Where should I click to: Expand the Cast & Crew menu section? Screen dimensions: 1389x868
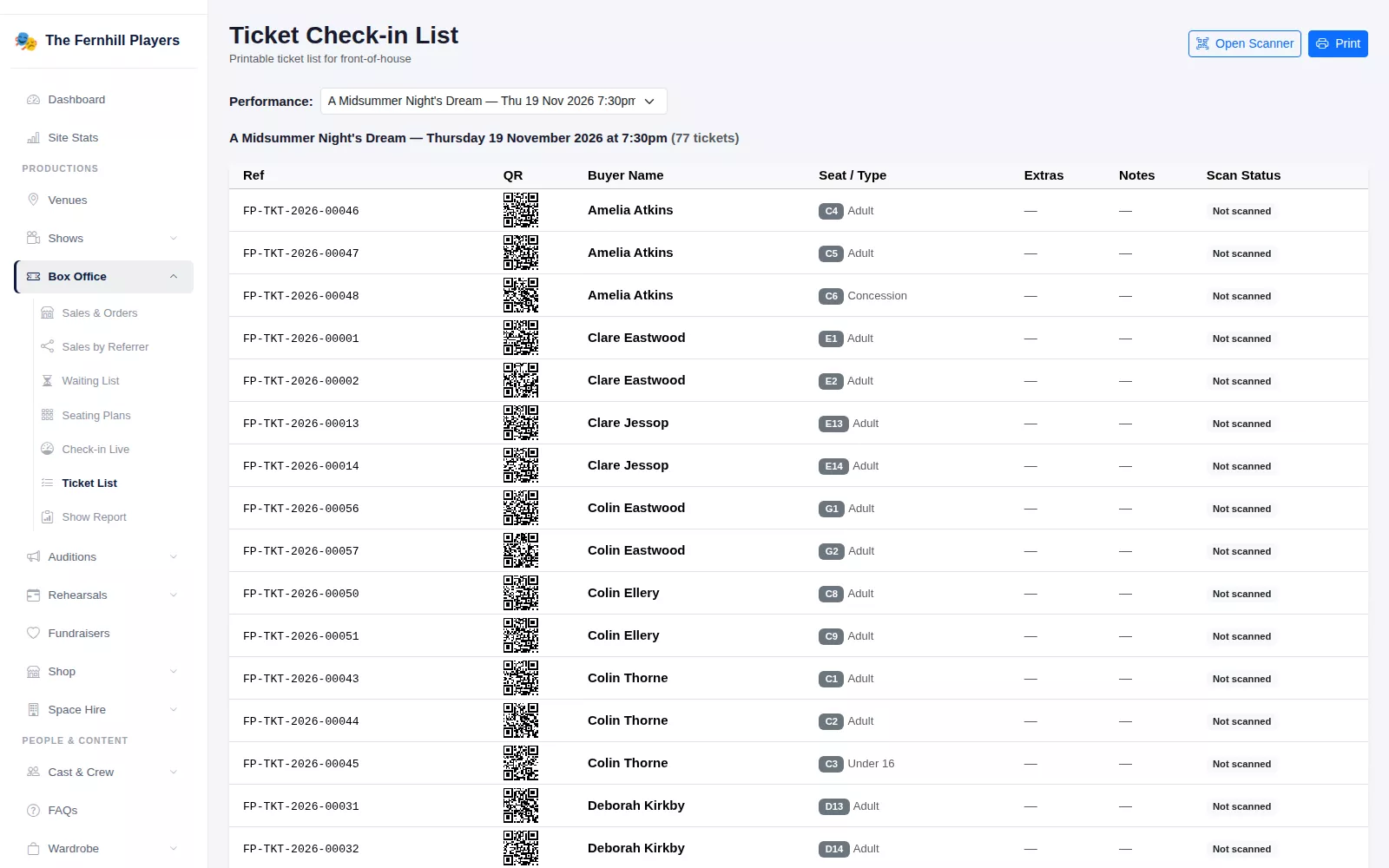tap(174, 773)
